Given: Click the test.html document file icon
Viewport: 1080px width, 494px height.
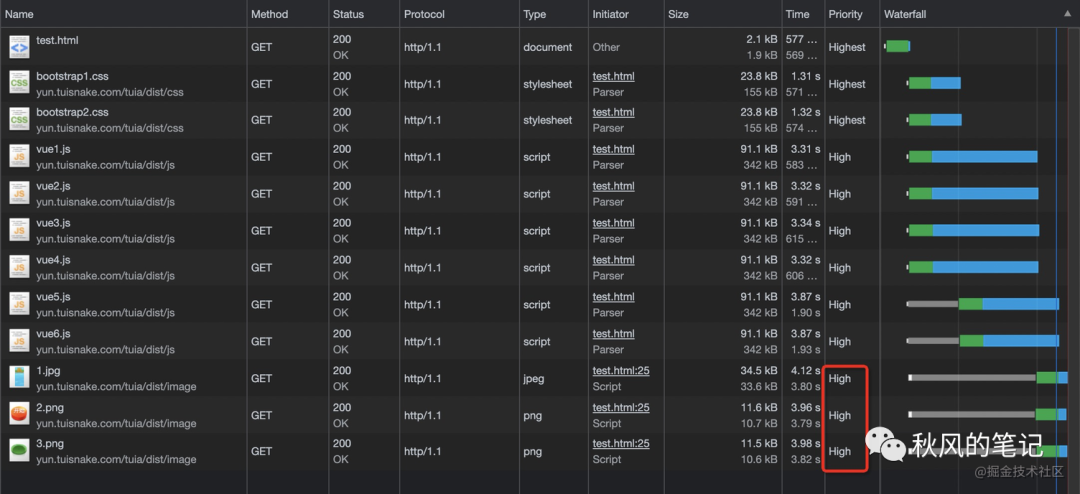Looking at the screenshot, I should tap(19, 47).
